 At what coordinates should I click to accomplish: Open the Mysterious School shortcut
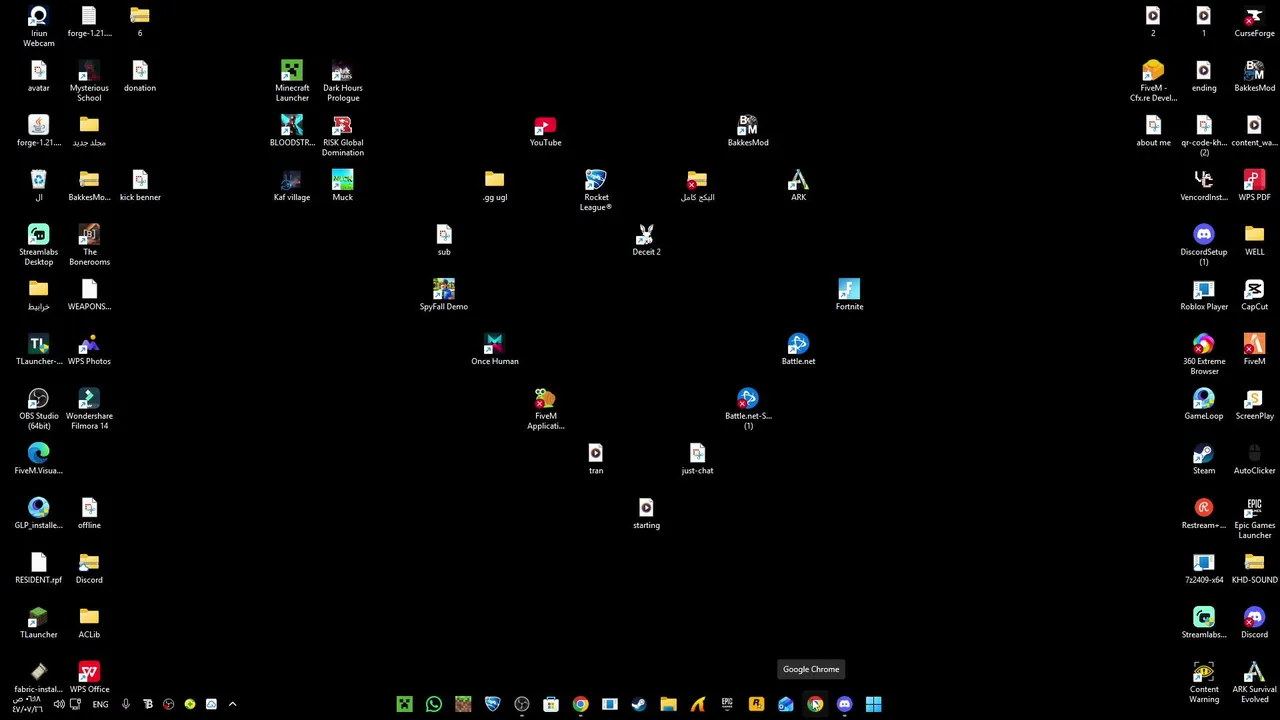[89, 80]
